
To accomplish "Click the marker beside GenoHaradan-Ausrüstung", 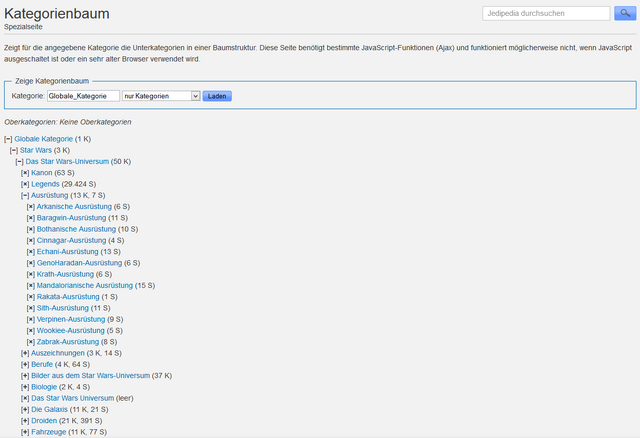I will tap(31, 263).
